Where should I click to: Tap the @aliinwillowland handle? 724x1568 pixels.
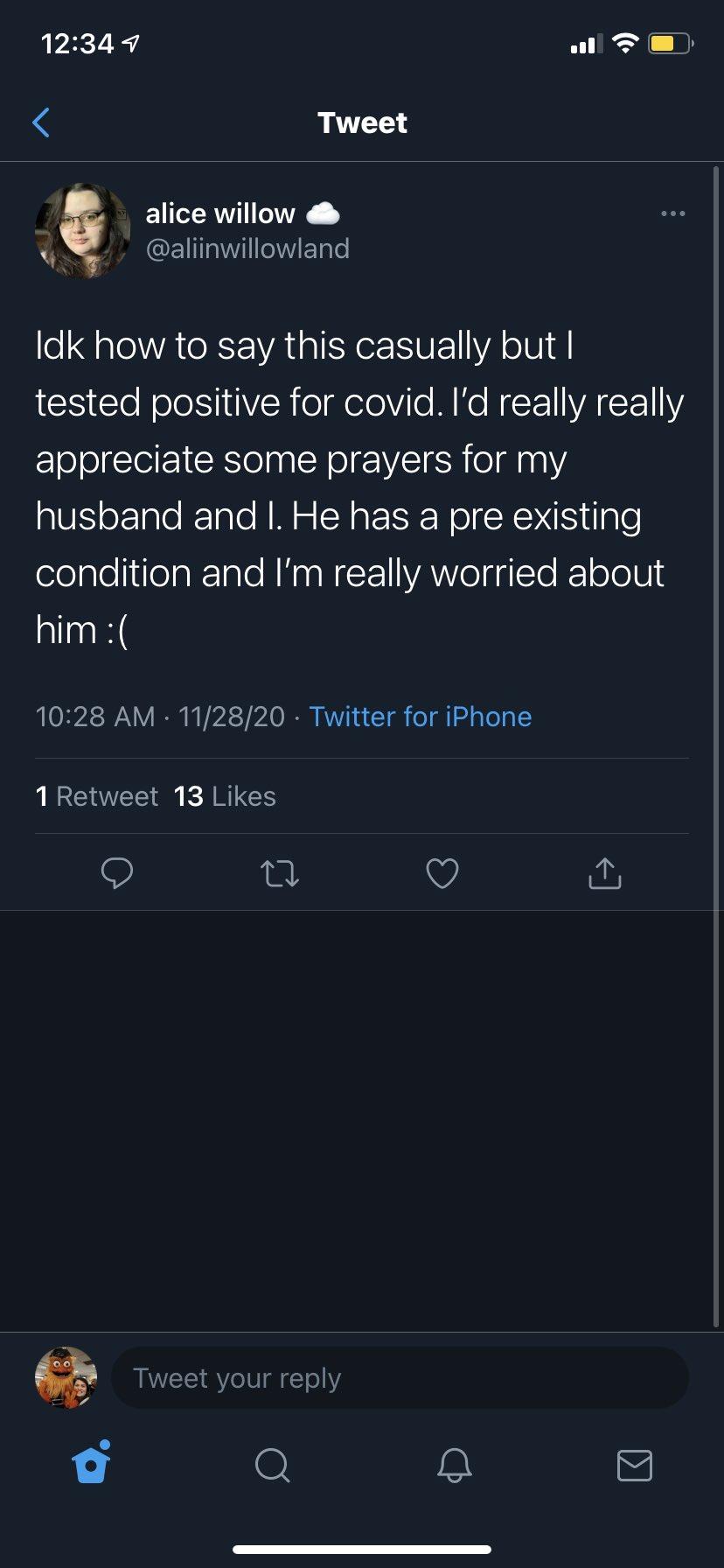[247, 248]
